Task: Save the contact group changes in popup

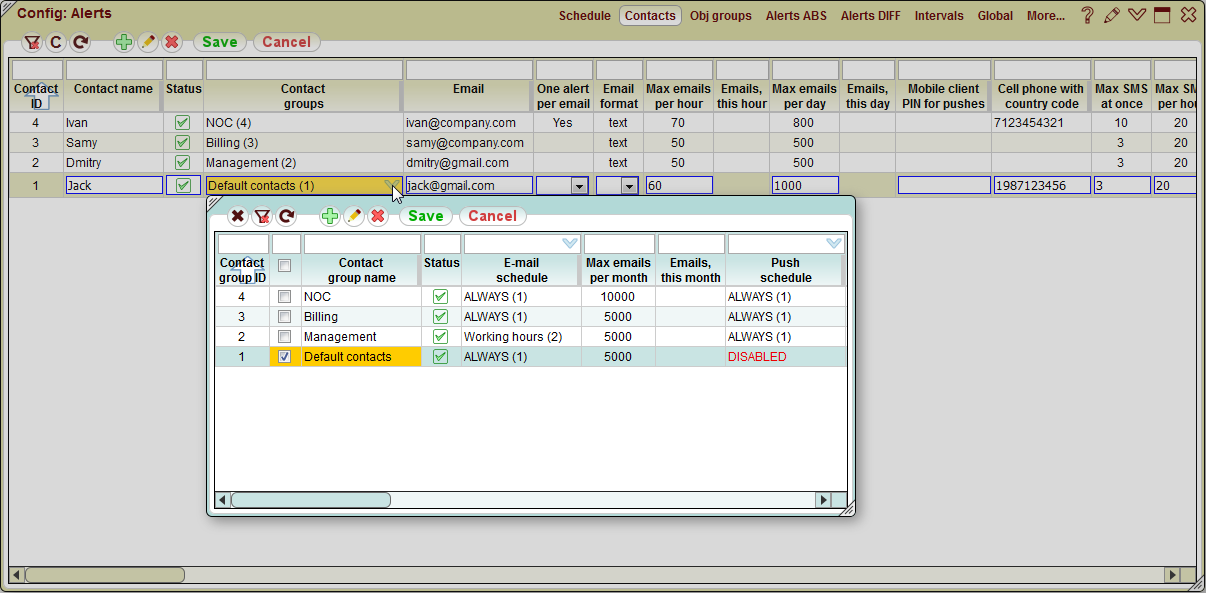Action: coord(425,216)
